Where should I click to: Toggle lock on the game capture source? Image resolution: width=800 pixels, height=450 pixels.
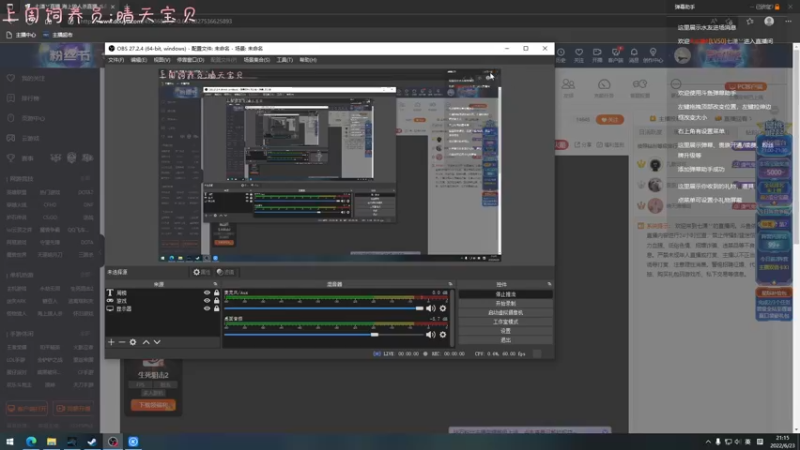point(216,301)
